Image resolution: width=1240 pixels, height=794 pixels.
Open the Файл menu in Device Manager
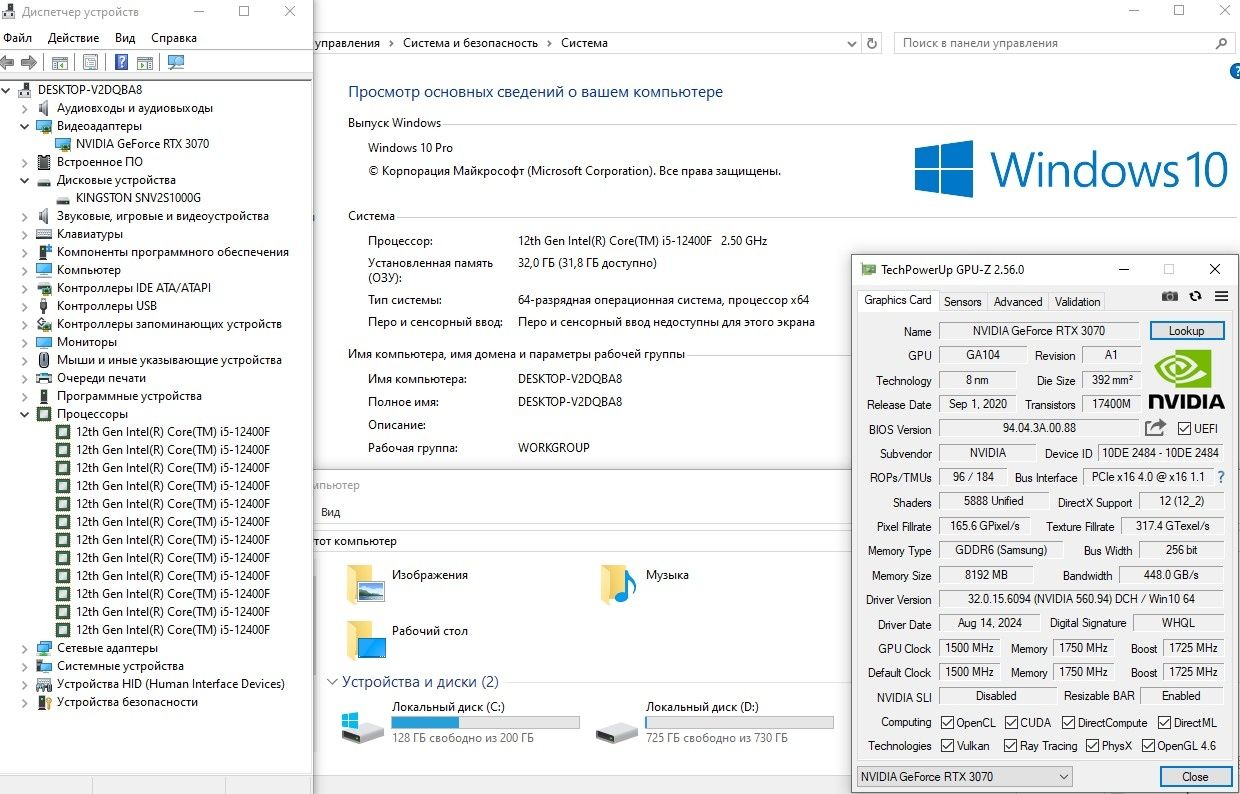point(17,38)
